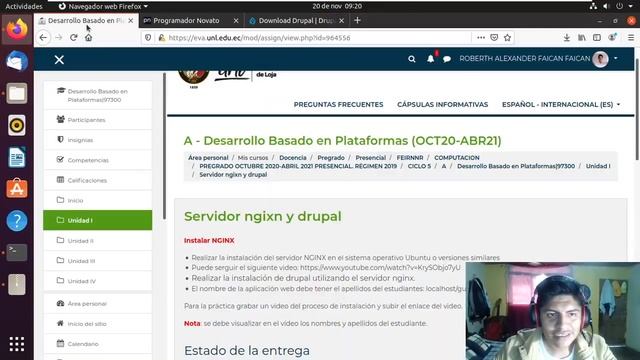Open Calificaciones in sidebar
640x360 pixels.
[98, 180]
